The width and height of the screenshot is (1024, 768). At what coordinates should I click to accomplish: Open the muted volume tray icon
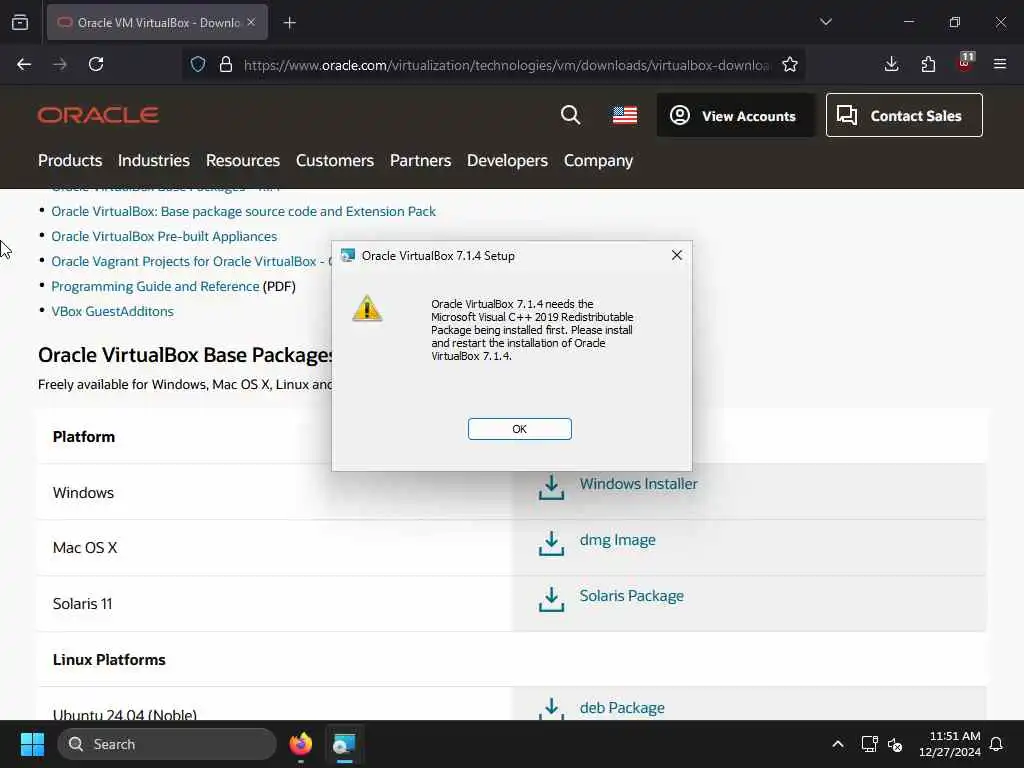point(895,744)
